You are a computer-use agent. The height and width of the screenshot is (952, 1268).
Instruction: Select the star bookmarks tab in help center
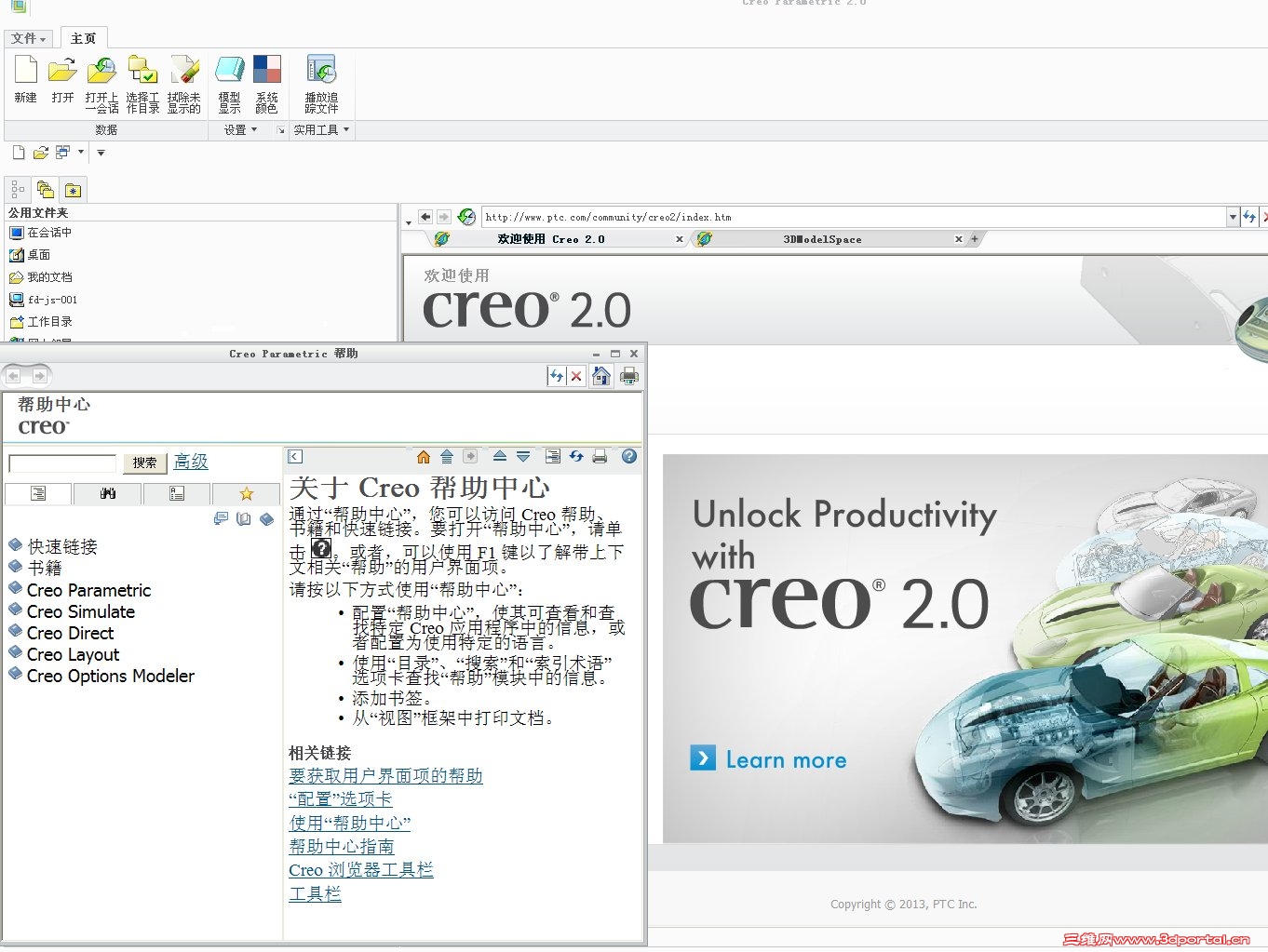[247, 493]
